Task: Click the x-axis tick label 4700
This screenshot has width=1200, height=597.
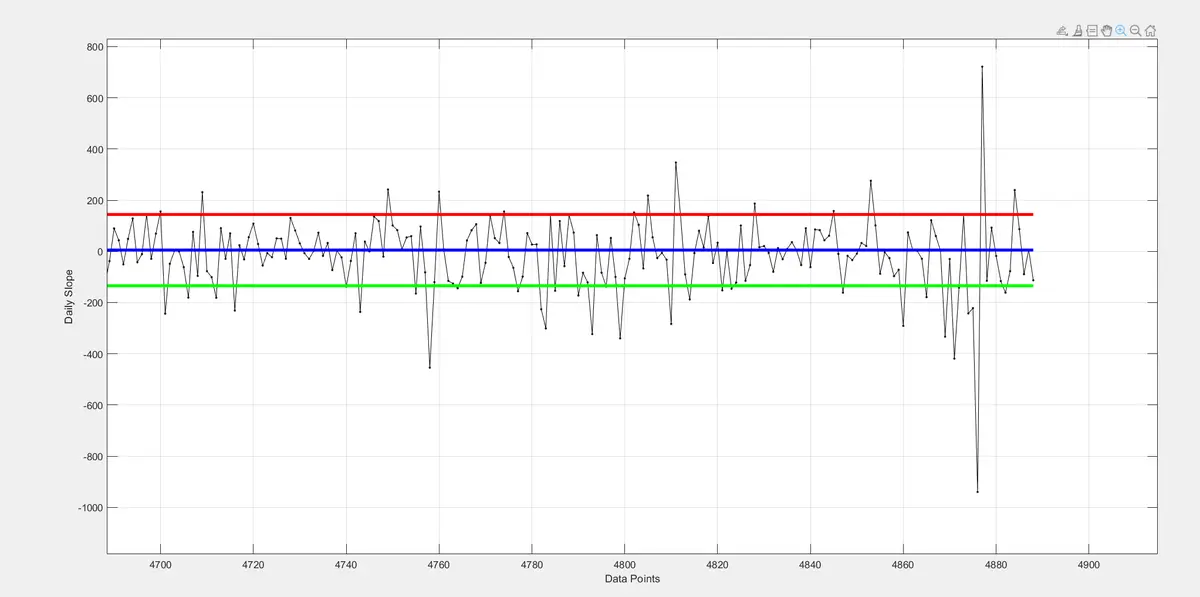Action: [160, 564]
